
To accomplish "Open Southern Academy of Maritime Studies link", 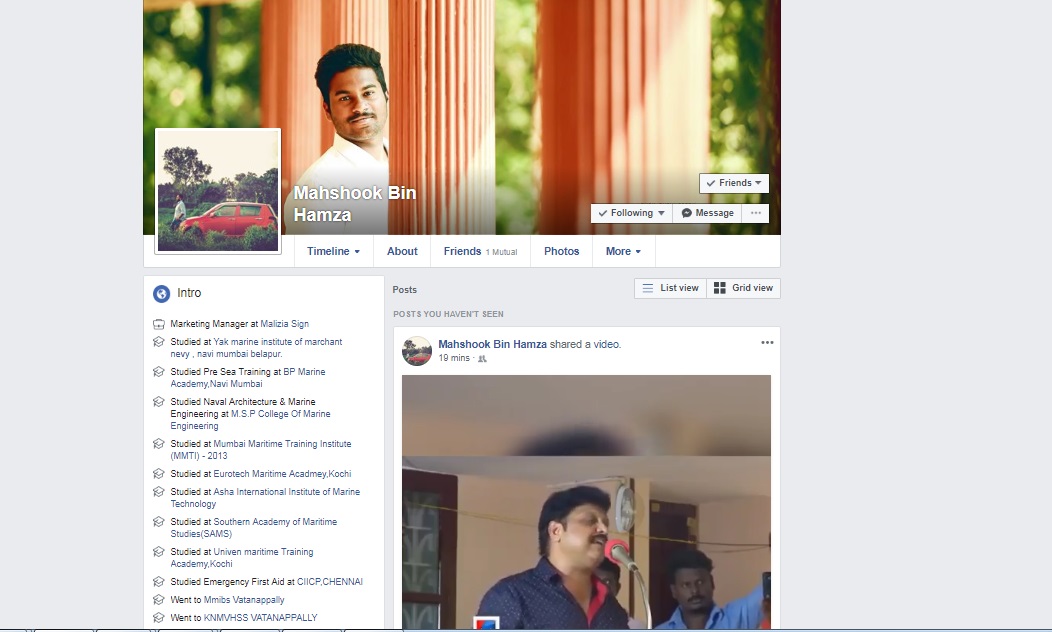I will click(254, 527).
